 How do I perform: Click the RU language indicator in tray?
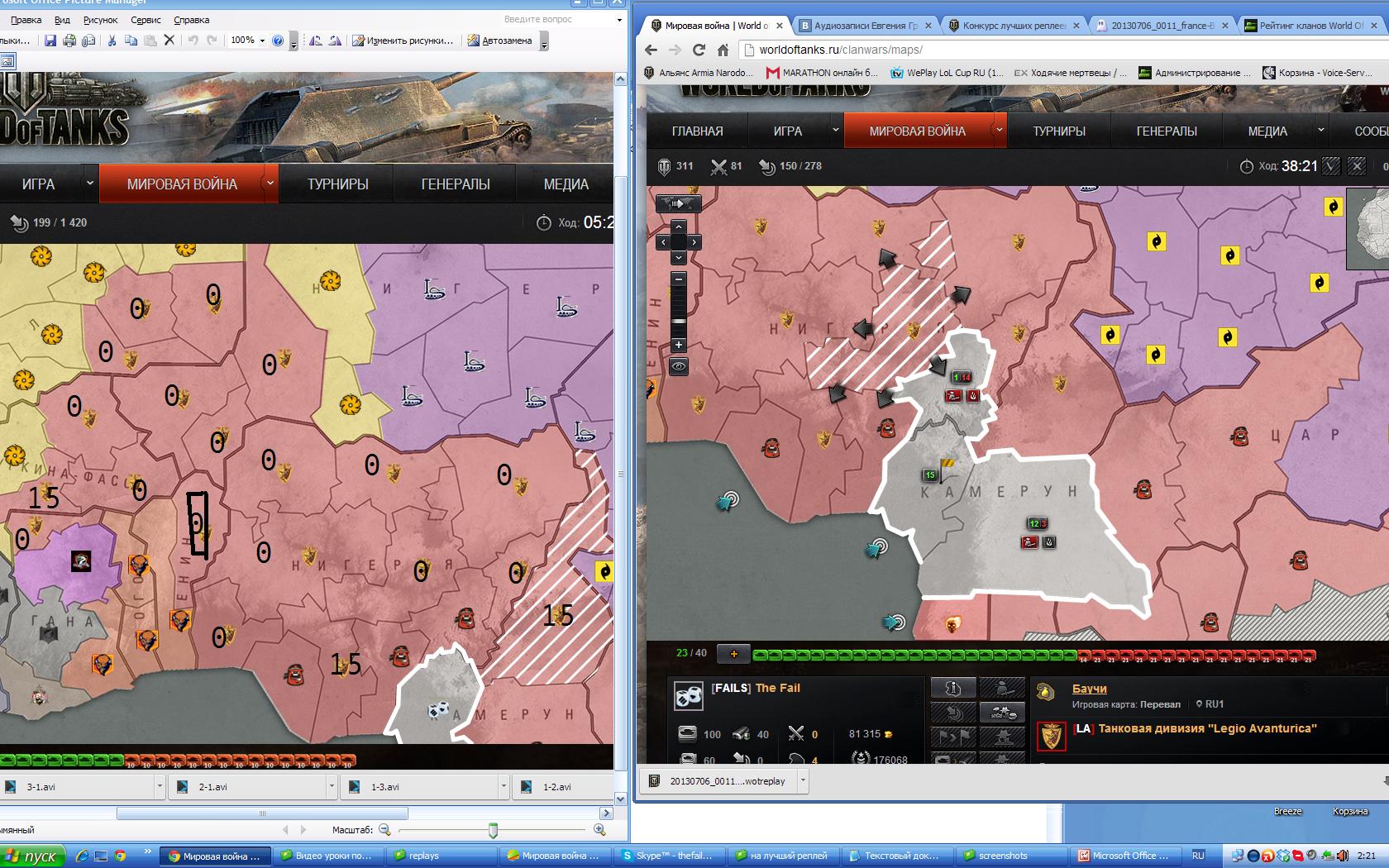pos(1198,856)
